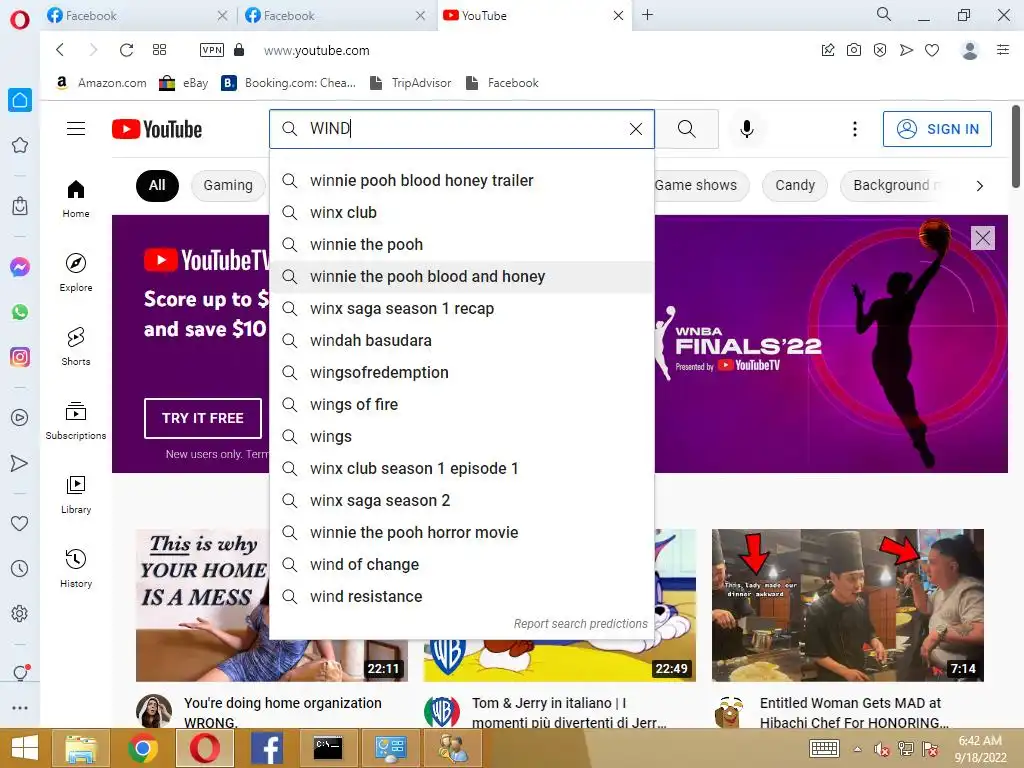The width and height of the screenshot is (1024, 768).
Task: Open on-screen keyboard tray icon
Action: [x=824, y=748]
